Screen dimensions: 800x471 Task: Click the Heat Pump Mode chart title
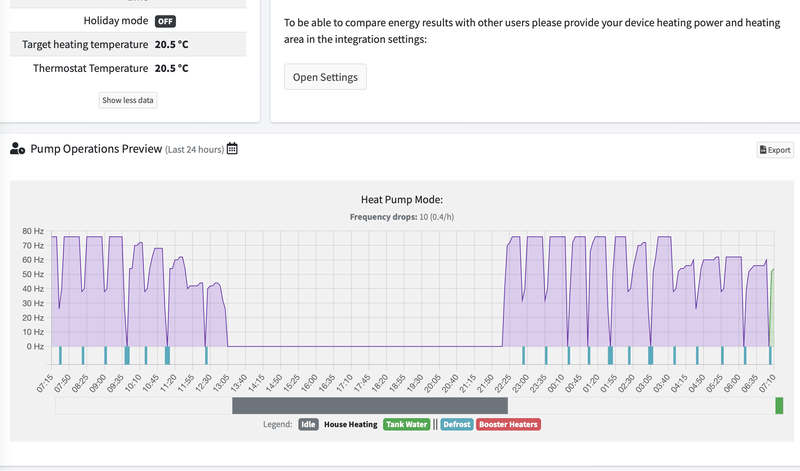pos(402,200)
